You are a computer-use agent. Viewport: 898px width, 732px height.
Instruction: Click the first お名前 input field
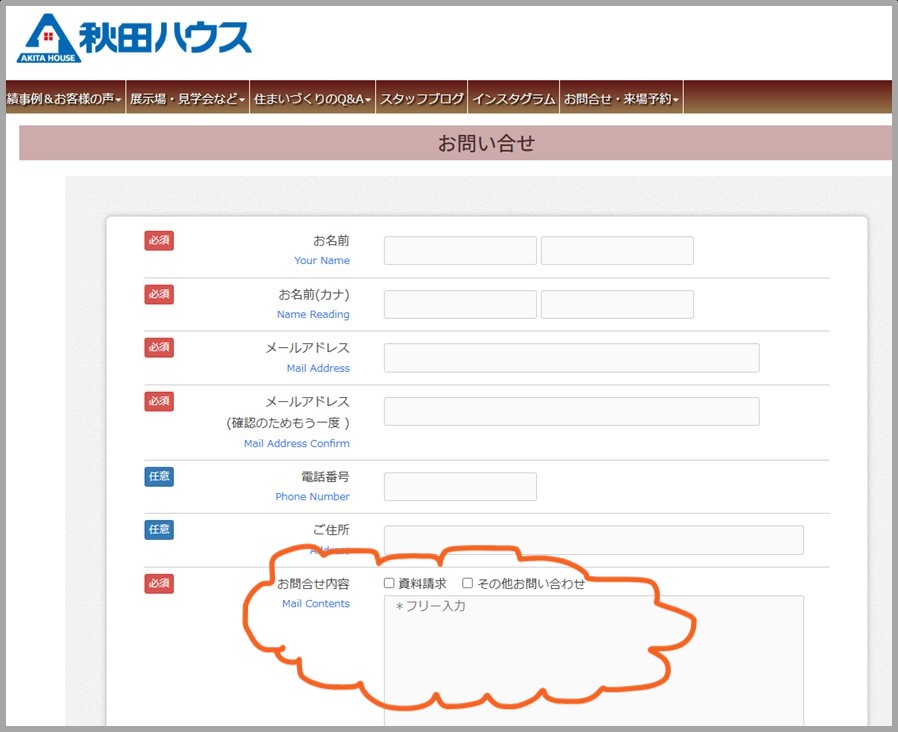[x=460, y=250]
